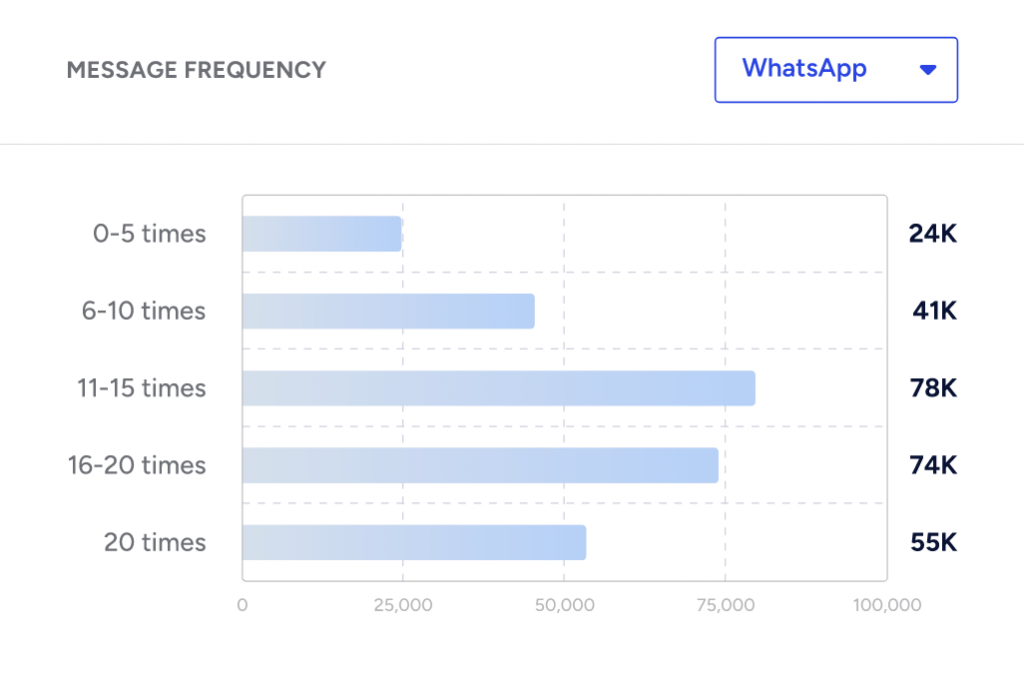Click the 0 axis origin label
The height and width of the screenshot is (678, 1024).
point(242,604)
